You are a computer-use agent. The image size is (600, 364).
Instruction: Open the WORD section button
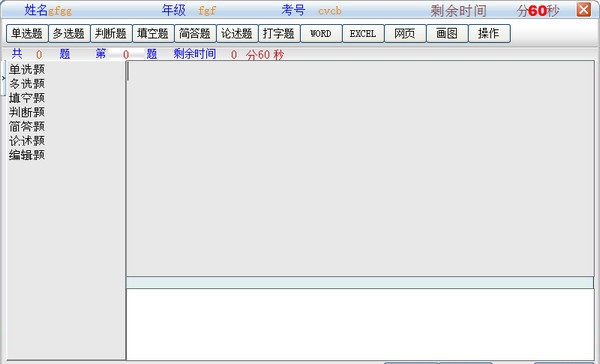click(321, 34)
